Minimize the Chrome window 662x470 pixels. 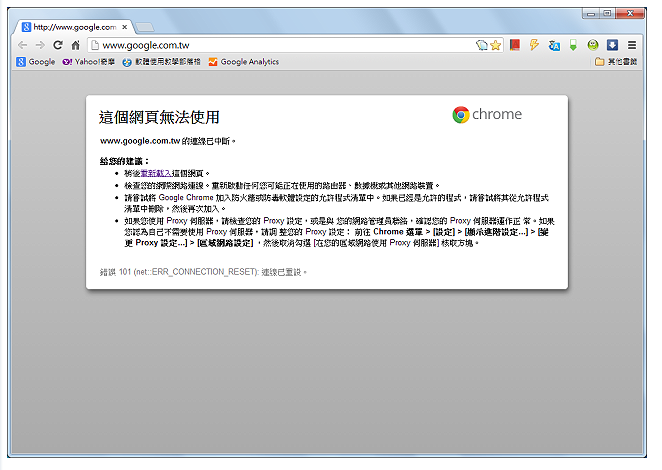(x=591, y=14)
